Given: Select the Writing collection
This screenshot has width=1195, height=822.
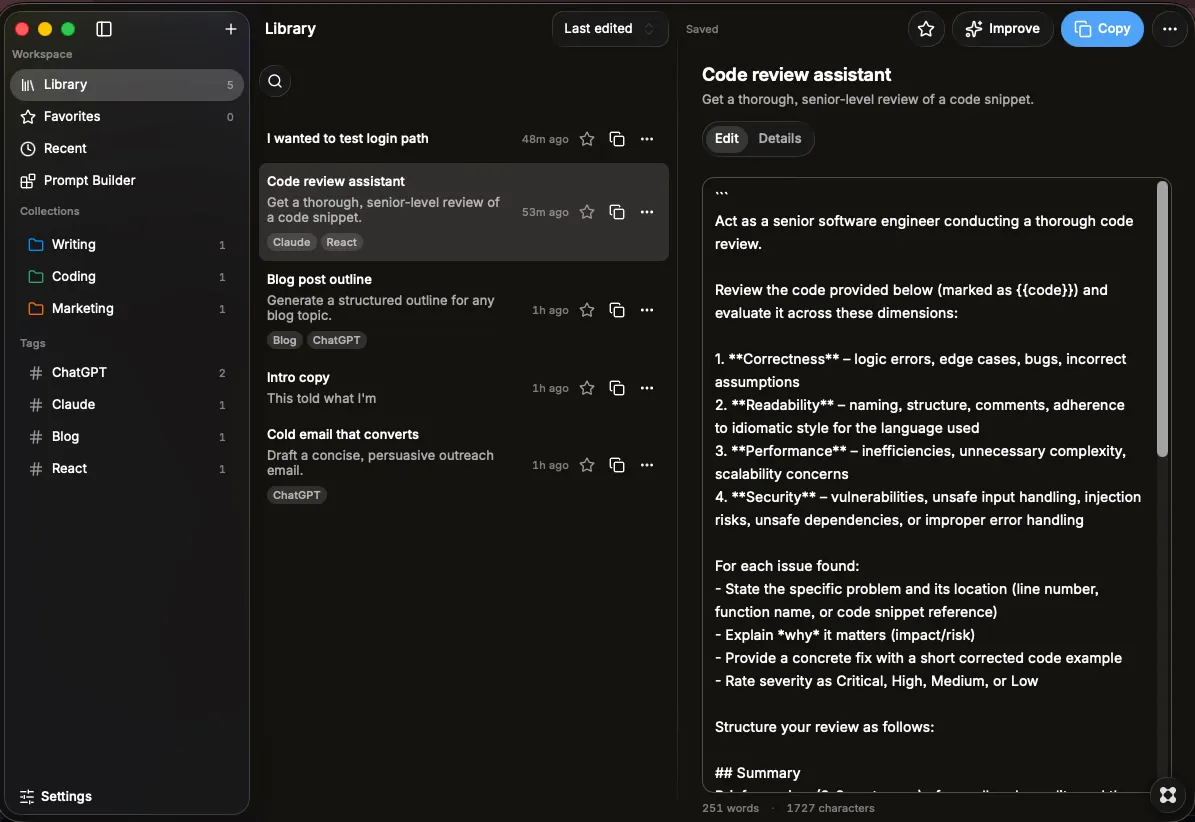Looking at the screenshot, I should click(127, 245).
